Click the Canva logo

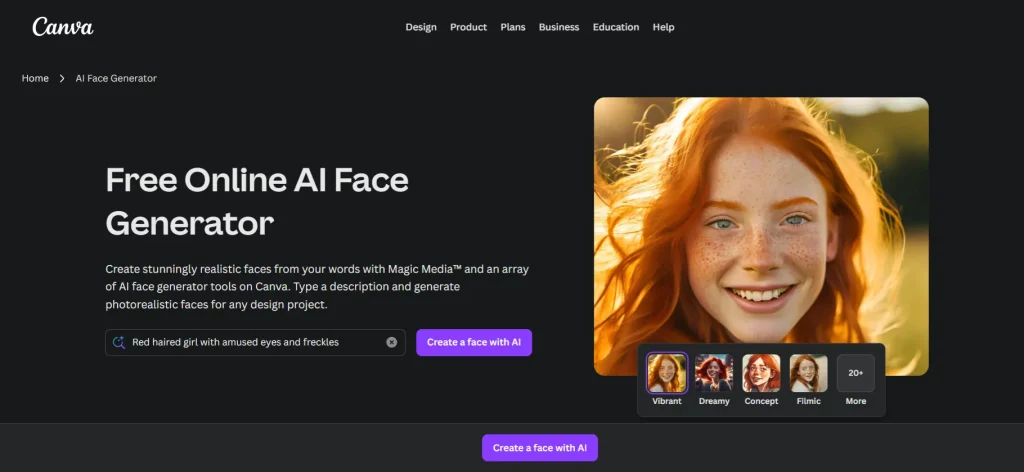(x=63, y=27)
